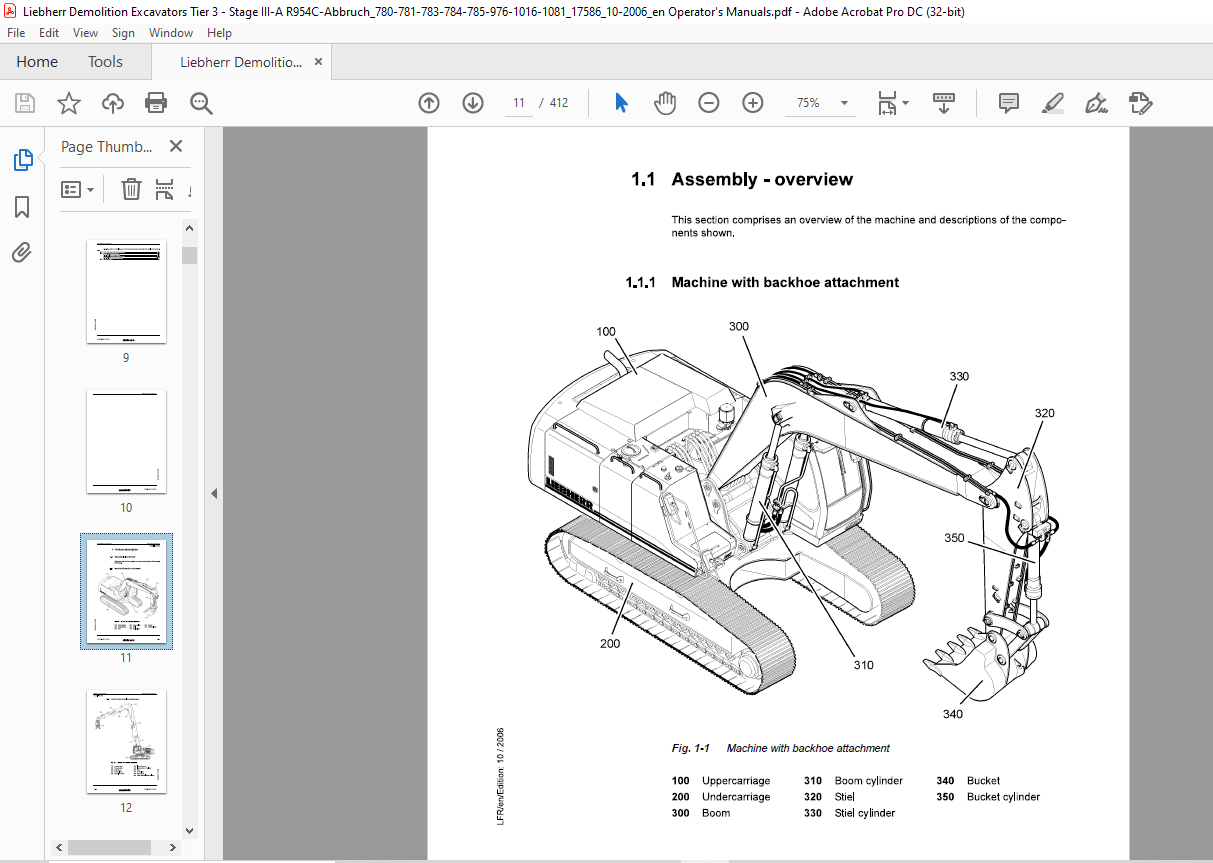Click the scrolling mode keyboard icon
Screen dimensions: 1213x863
click(x=944, y=103)
